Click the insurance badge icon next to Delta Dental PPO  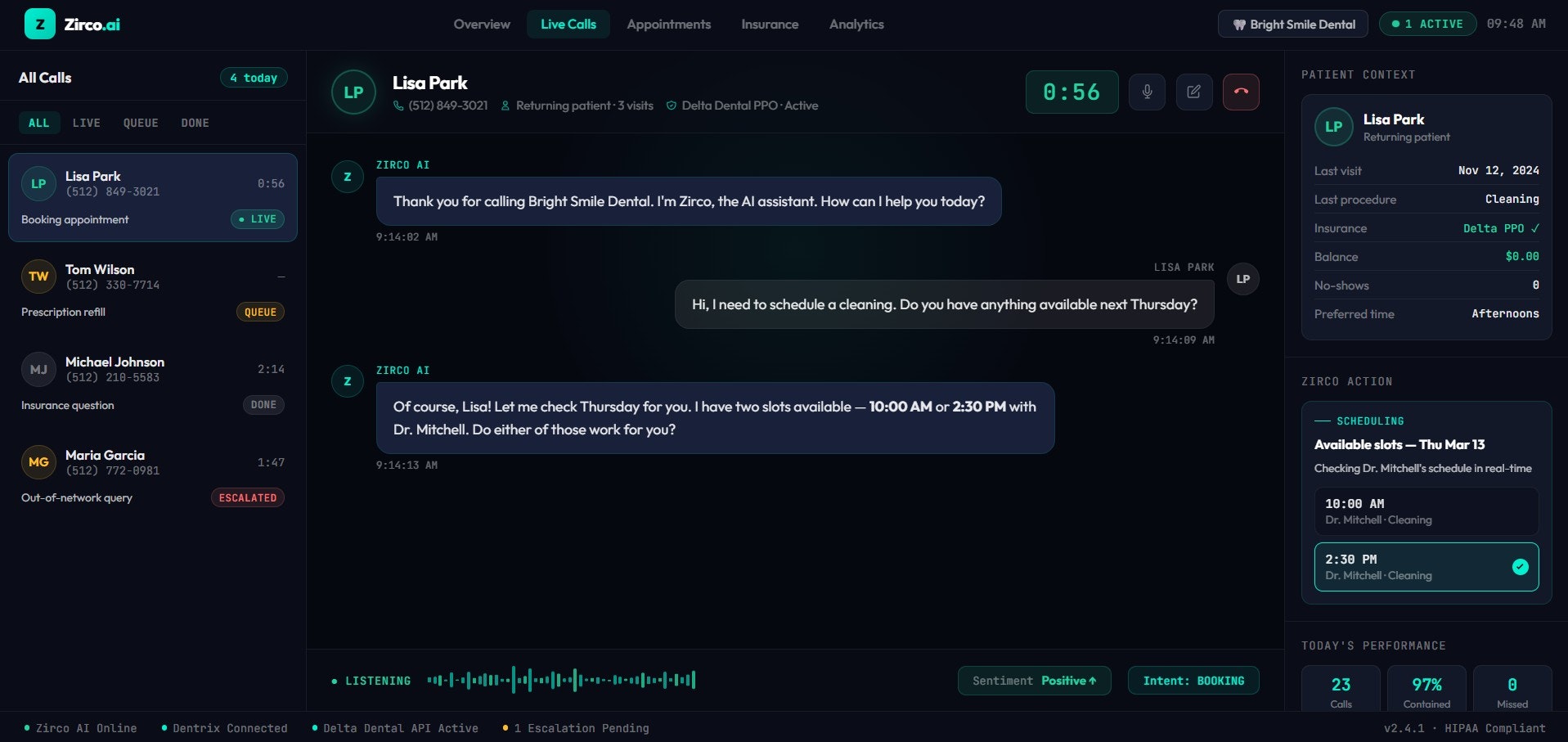tap(671, 106)
